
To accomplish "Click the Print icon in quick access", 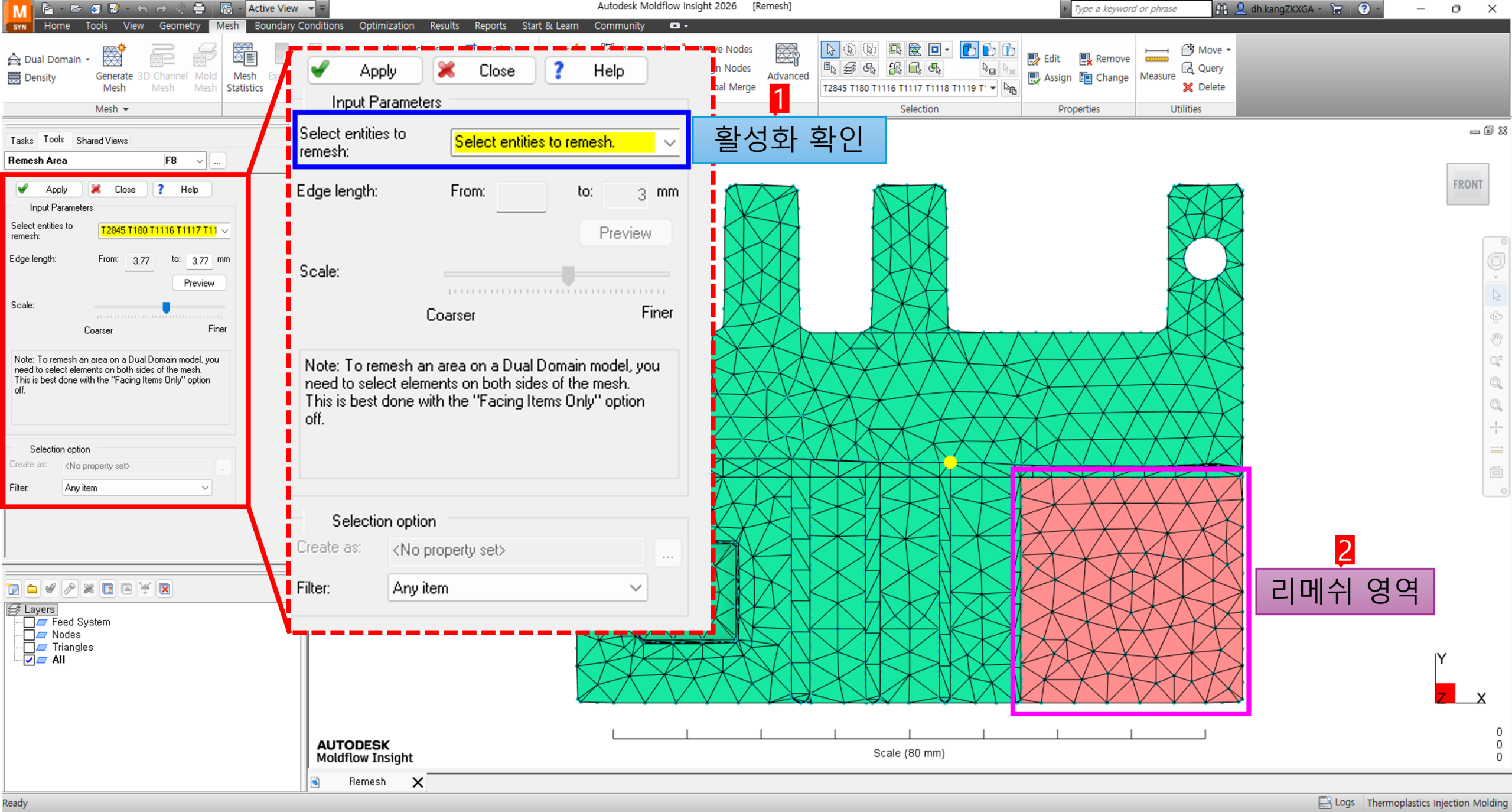I will point(199,8).
